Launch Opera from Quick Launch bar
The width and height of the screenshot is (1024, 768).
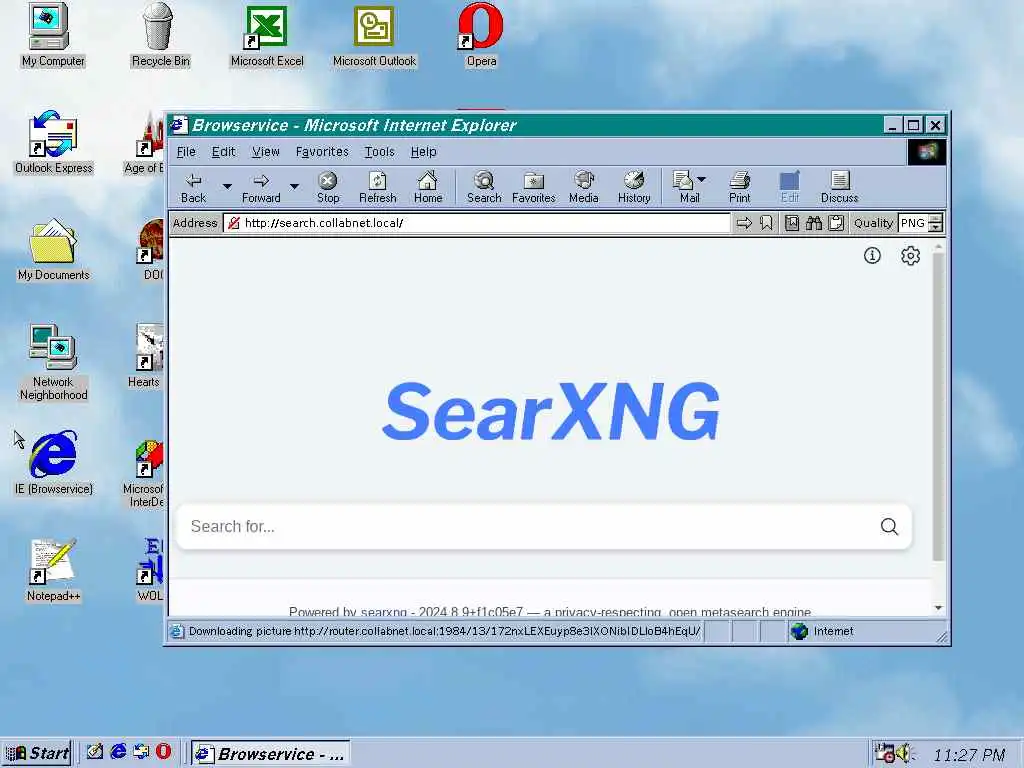click(163, 752)
